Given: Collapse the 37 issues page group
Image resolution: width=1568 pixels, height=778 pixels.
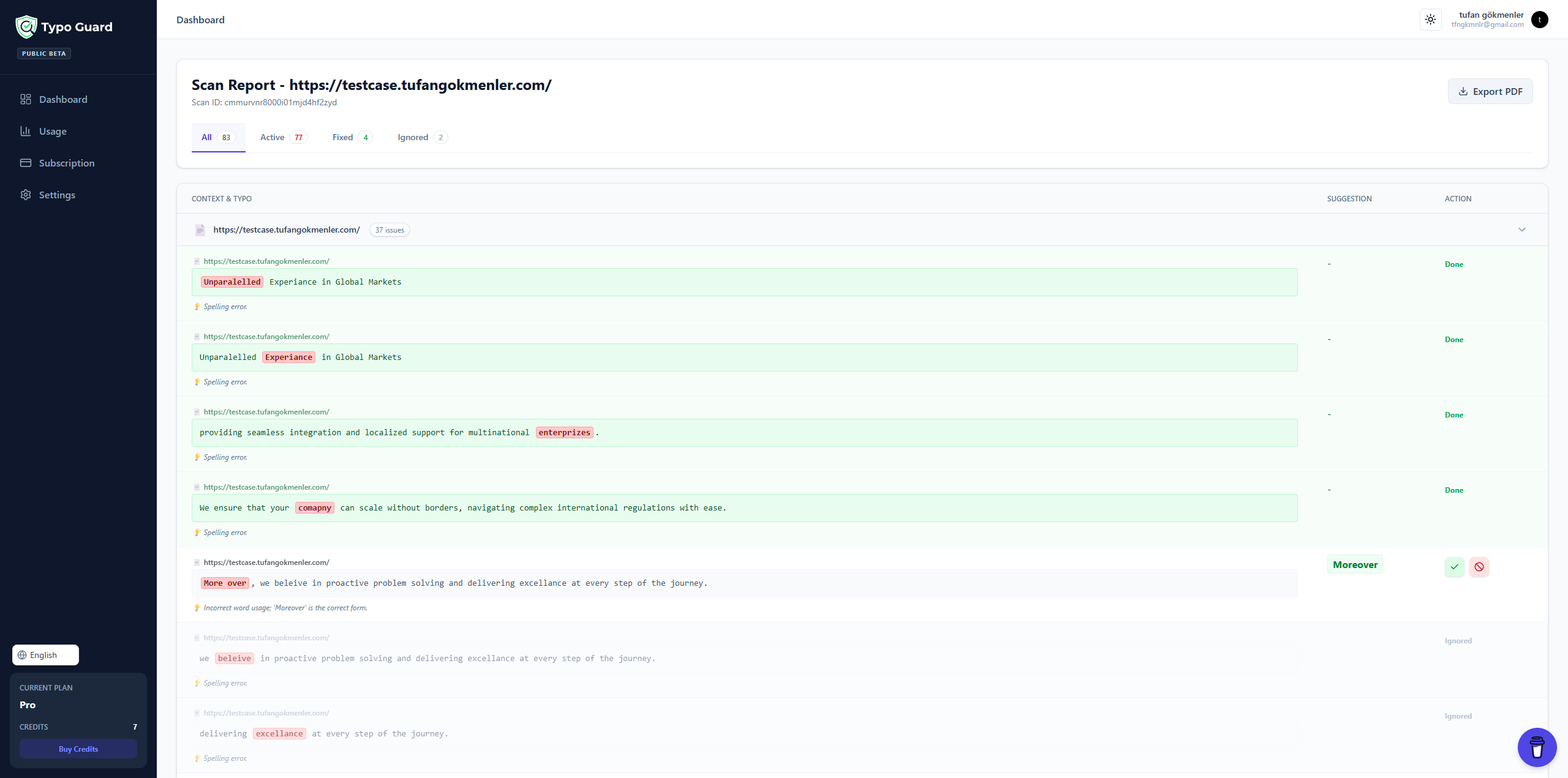Looking at the screenshot, I should [x=1521, y=230].
